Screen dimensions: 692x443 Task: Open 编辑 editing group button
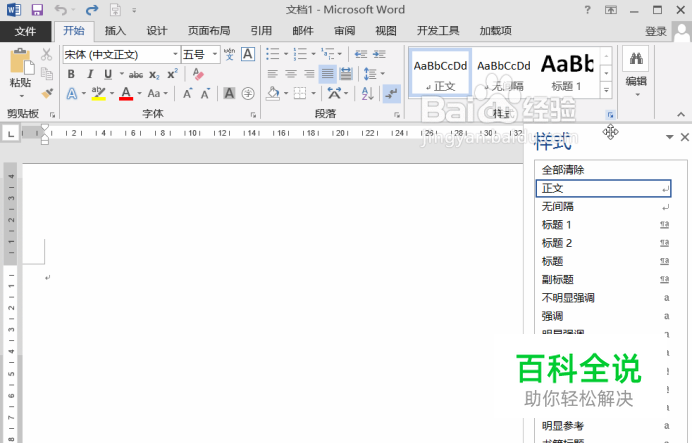point(636,73)
